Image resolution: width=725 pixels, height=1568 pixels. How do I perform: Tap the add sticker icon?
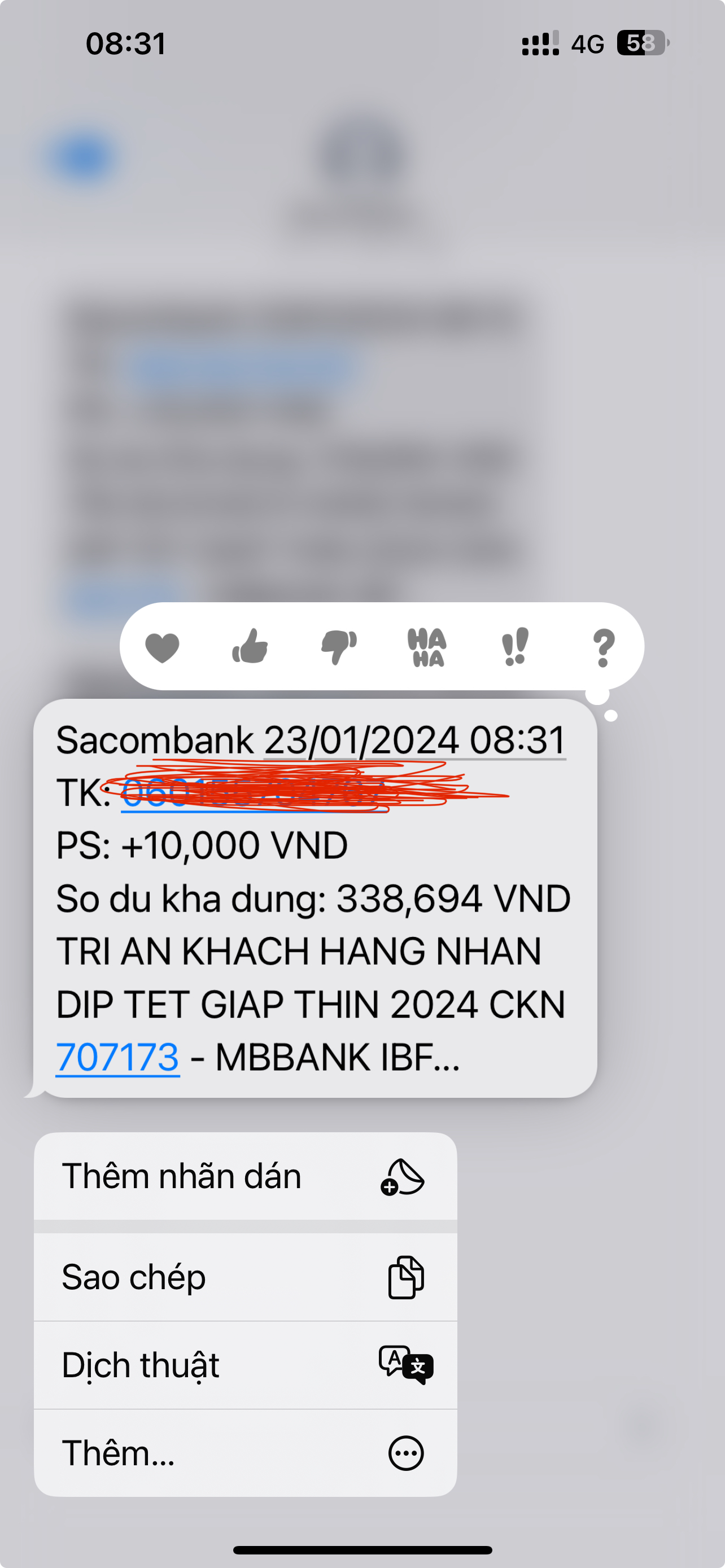point(403,1177)
